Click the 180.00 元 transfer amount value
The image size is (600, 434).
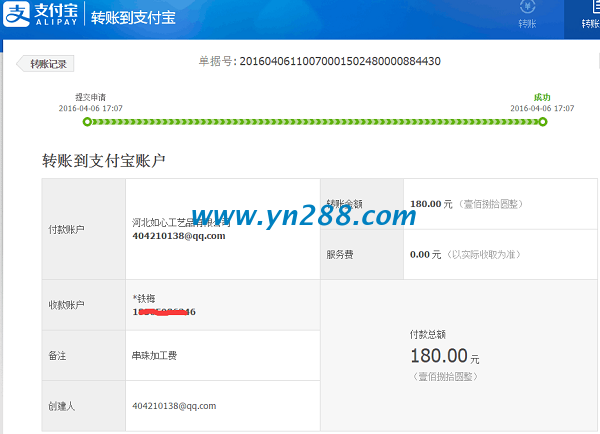pos(431,204)
